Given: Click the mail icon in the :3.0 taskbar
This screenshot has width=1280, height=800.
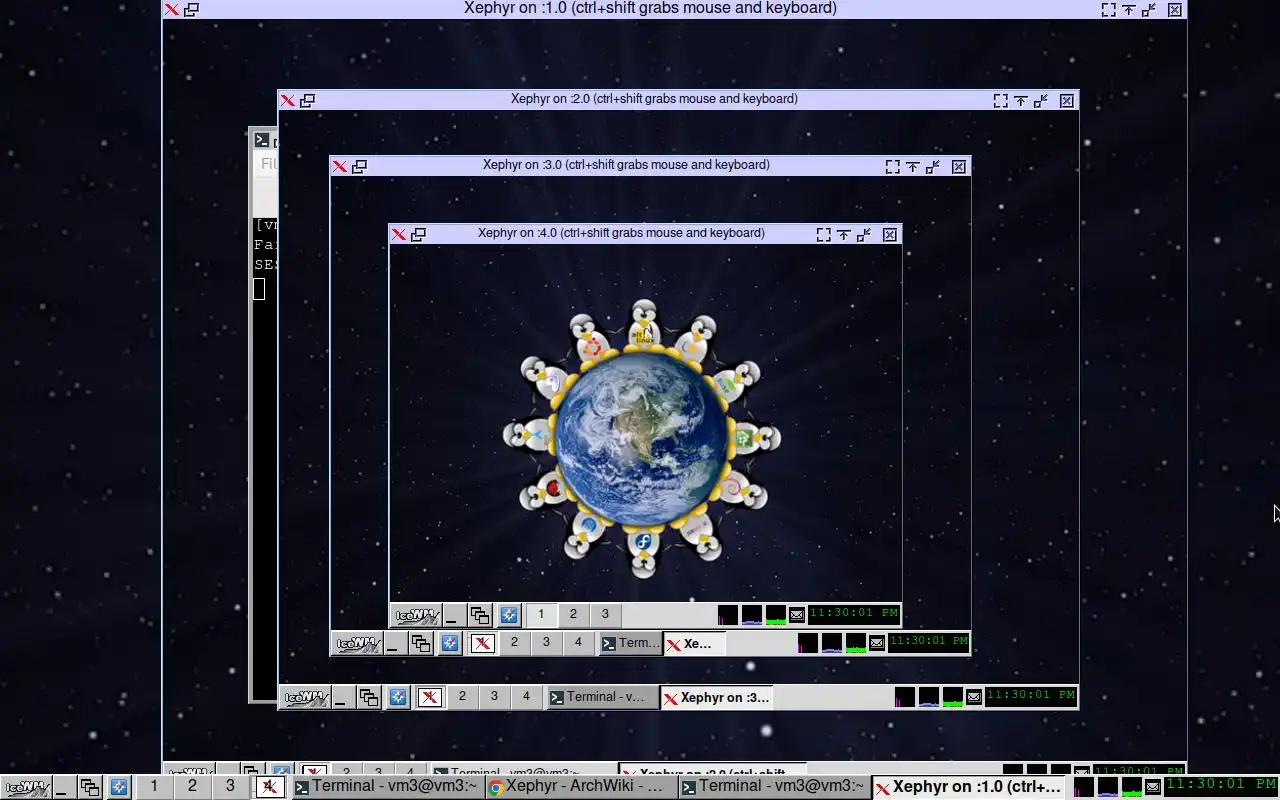Looking at the screenshot, I should [876, 643].
